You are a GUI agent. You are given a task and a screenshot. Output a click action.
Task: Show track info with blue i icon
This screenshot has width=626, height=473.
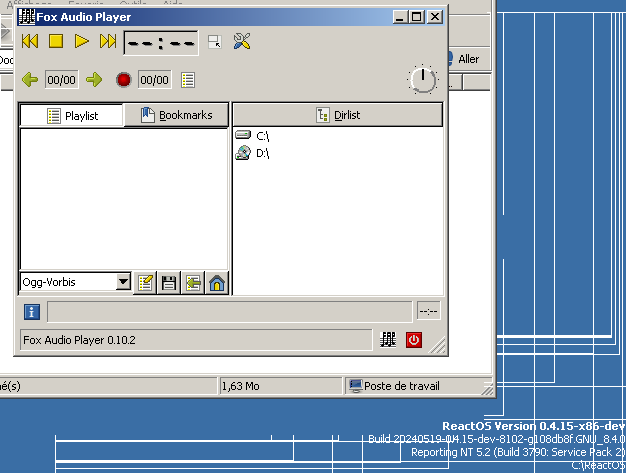[32, 312]
